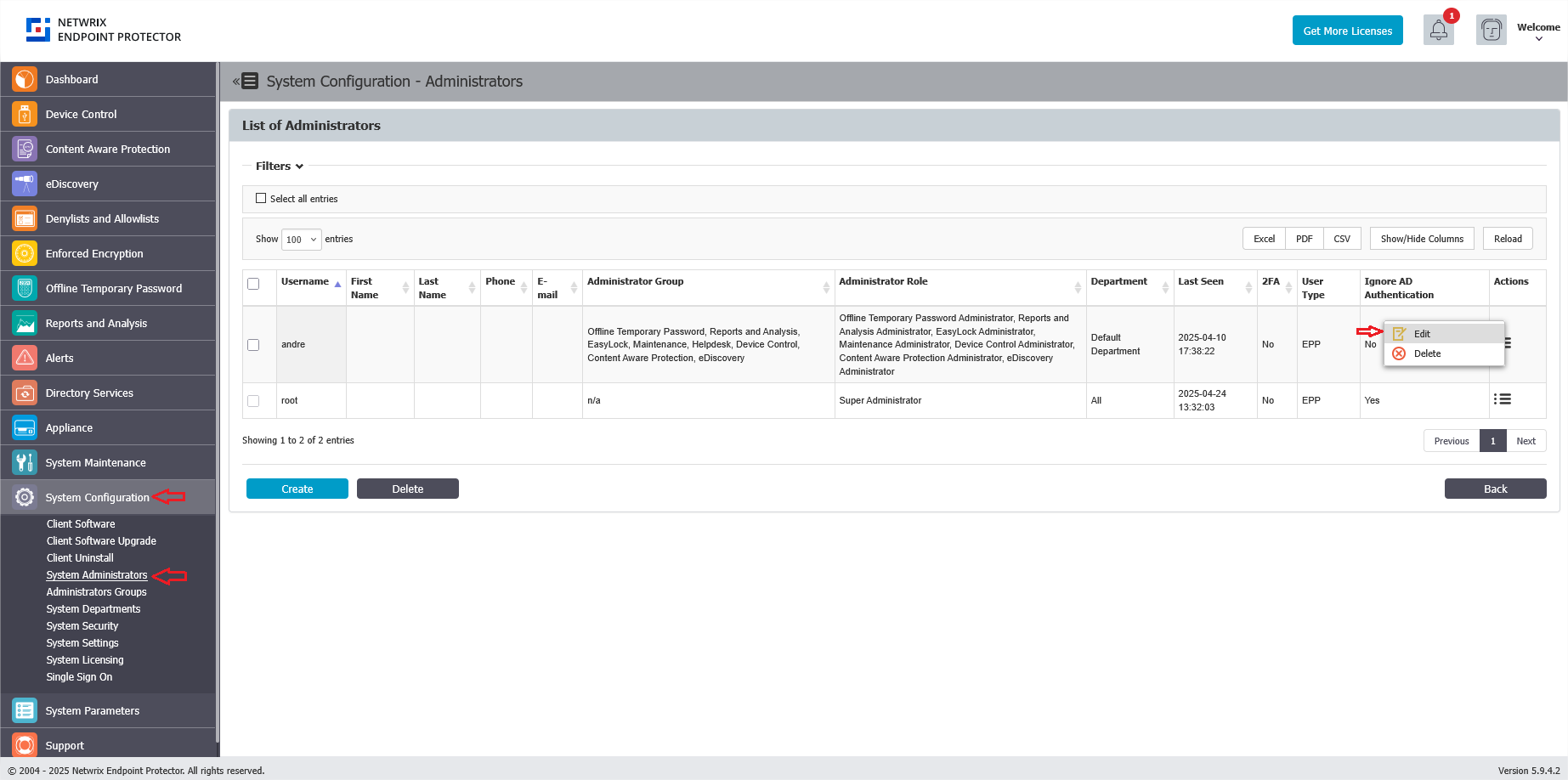This screenshot has height=780, width=1568.
Task: Open the Show entries count dropdown
Action: coord(301,240)
